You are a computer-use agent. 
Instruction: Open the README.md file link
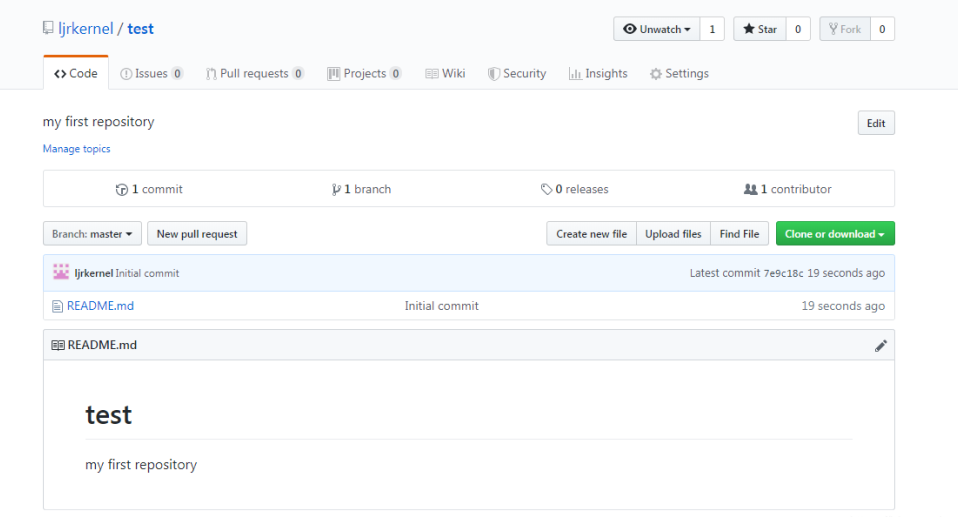[x=100, y=306]
